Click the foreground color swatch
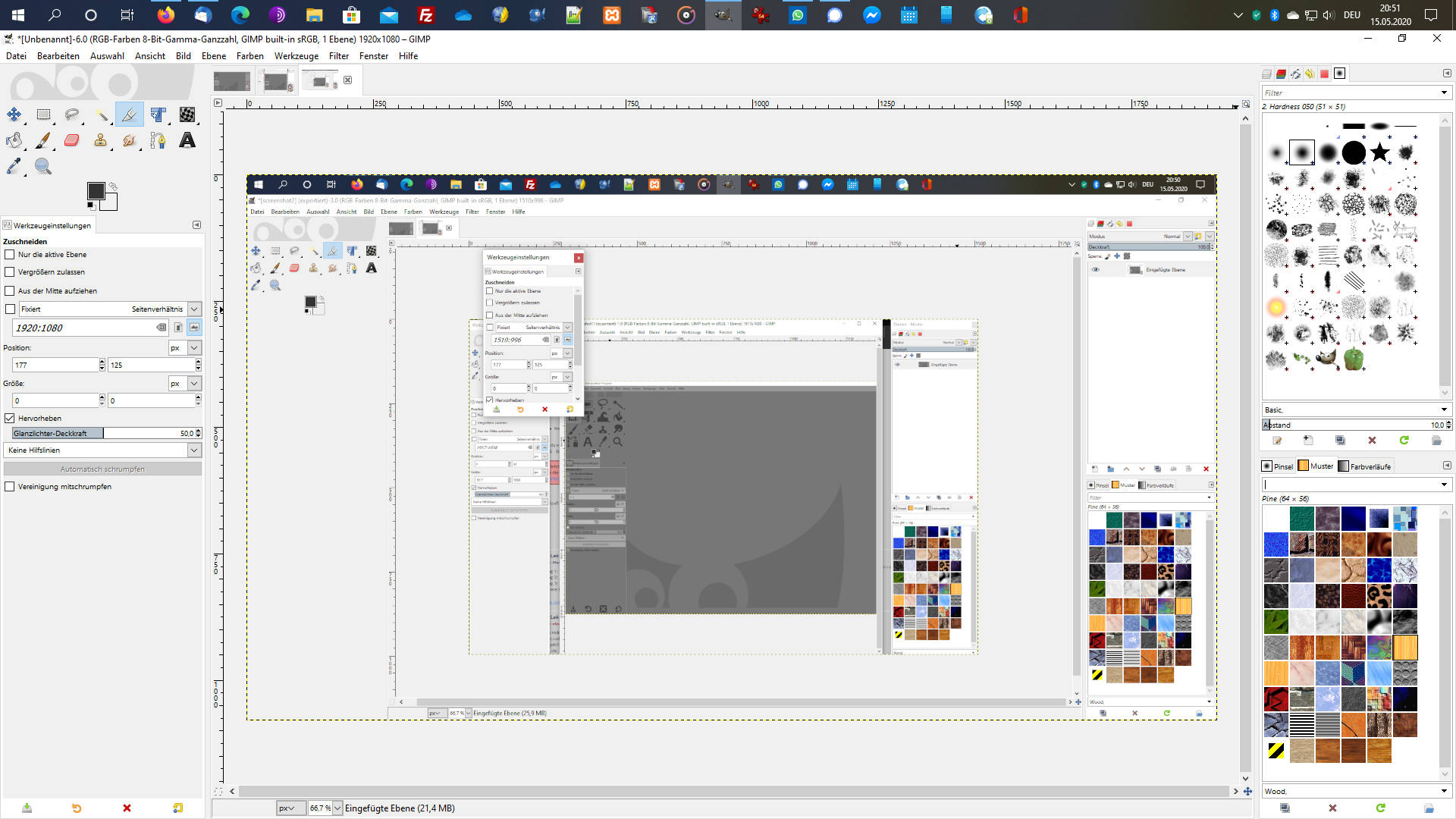 [x=96, y=191]
